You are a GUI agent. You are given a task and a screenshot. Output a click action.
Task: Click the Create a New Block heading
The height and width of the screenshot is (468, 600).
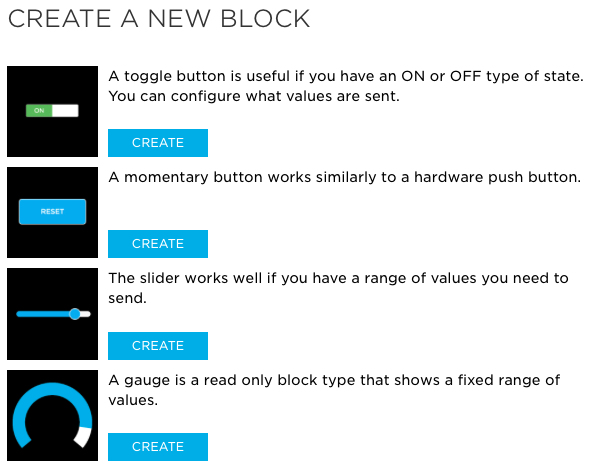[159, 19]
